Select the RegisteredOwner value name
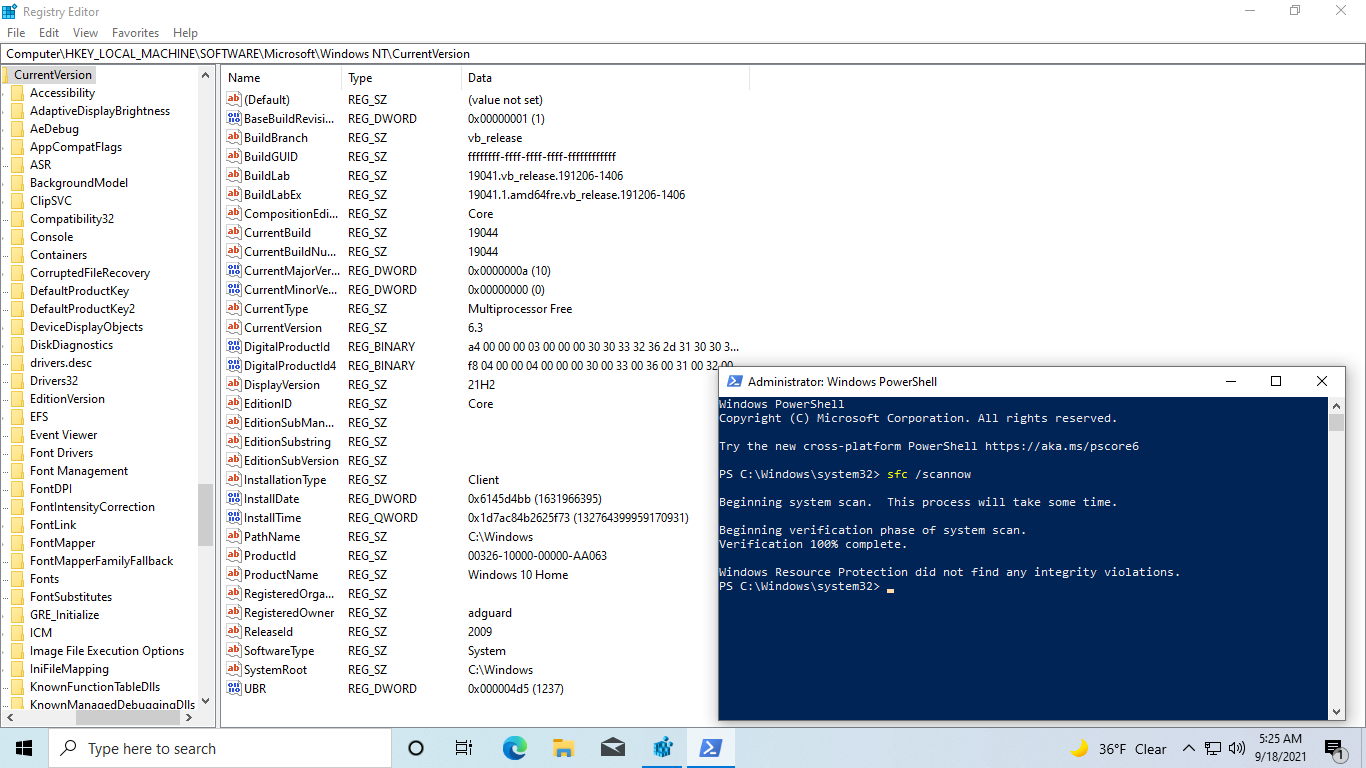This screenshot has width=1366, height=768. tap(289, 613)
